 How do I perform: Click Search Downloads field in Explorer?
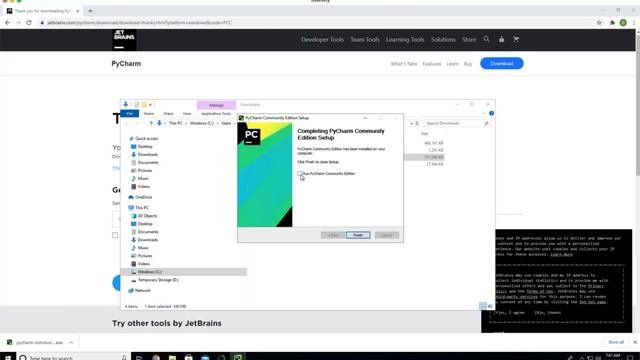pyautogui.click(x=456, y=123)
